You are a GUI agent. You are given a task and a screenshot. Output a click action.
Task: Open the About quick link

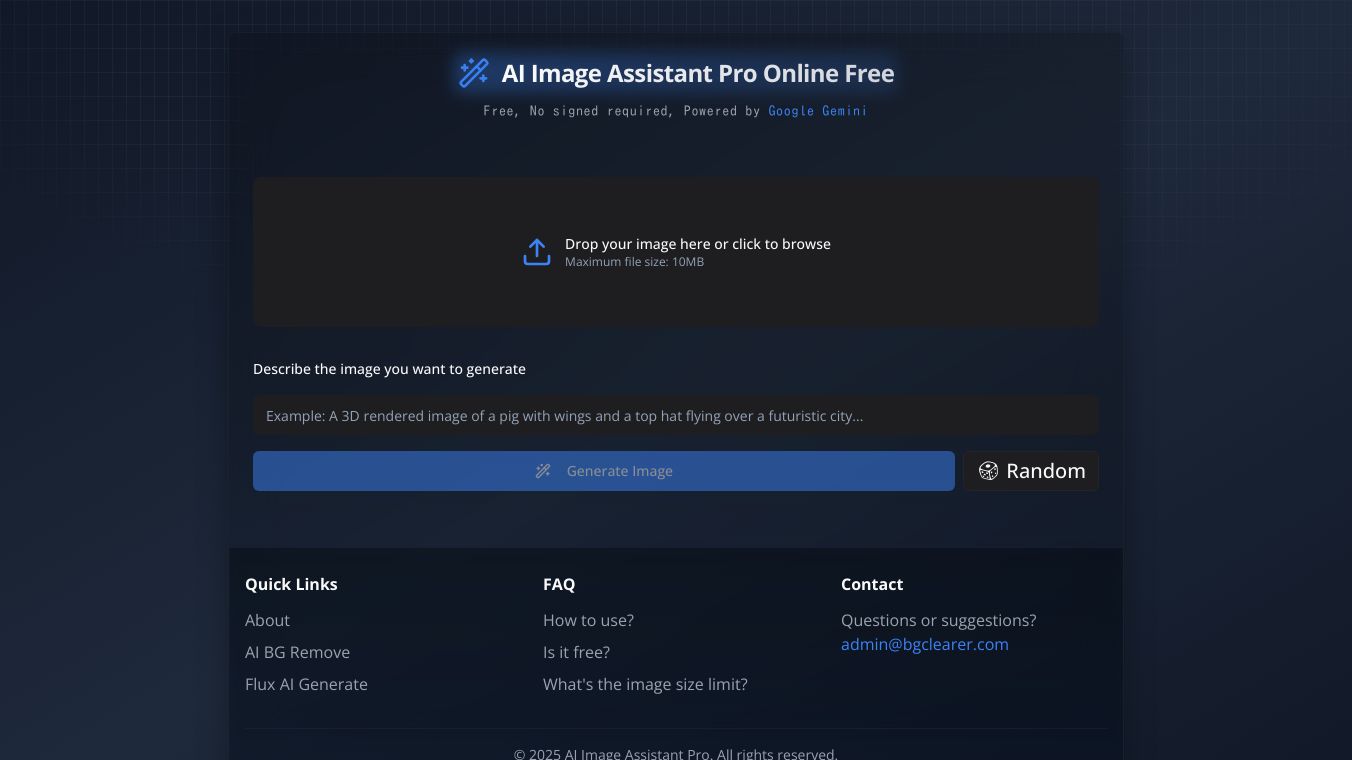(x=267, y=620)
